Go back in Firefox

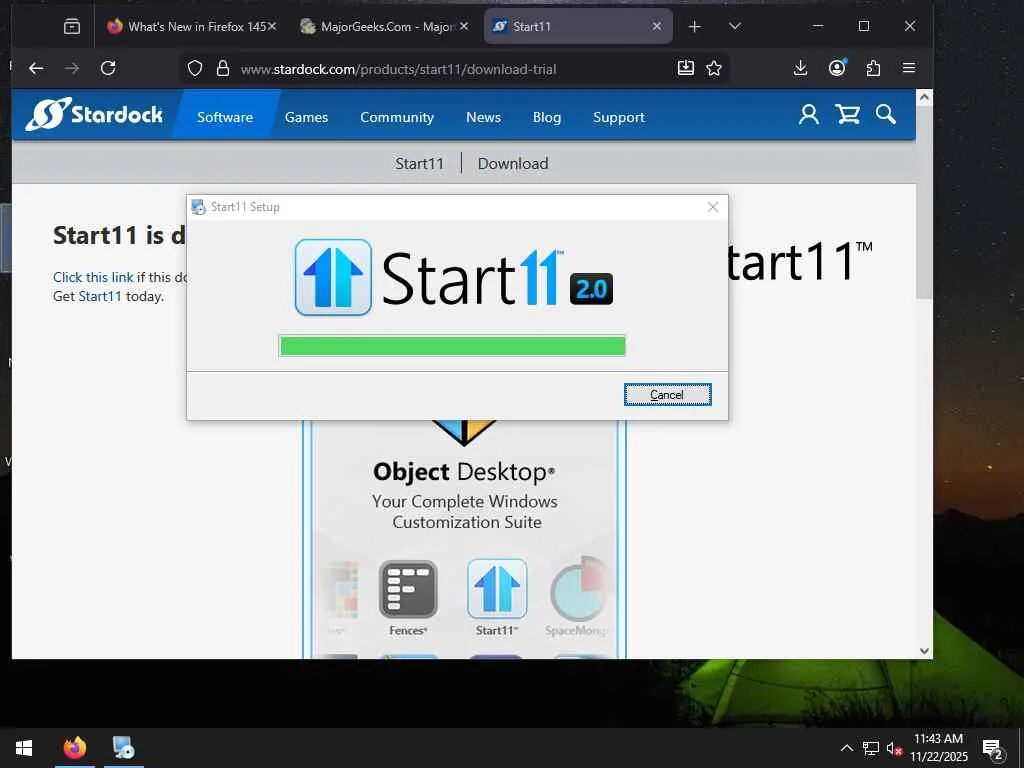36,68
